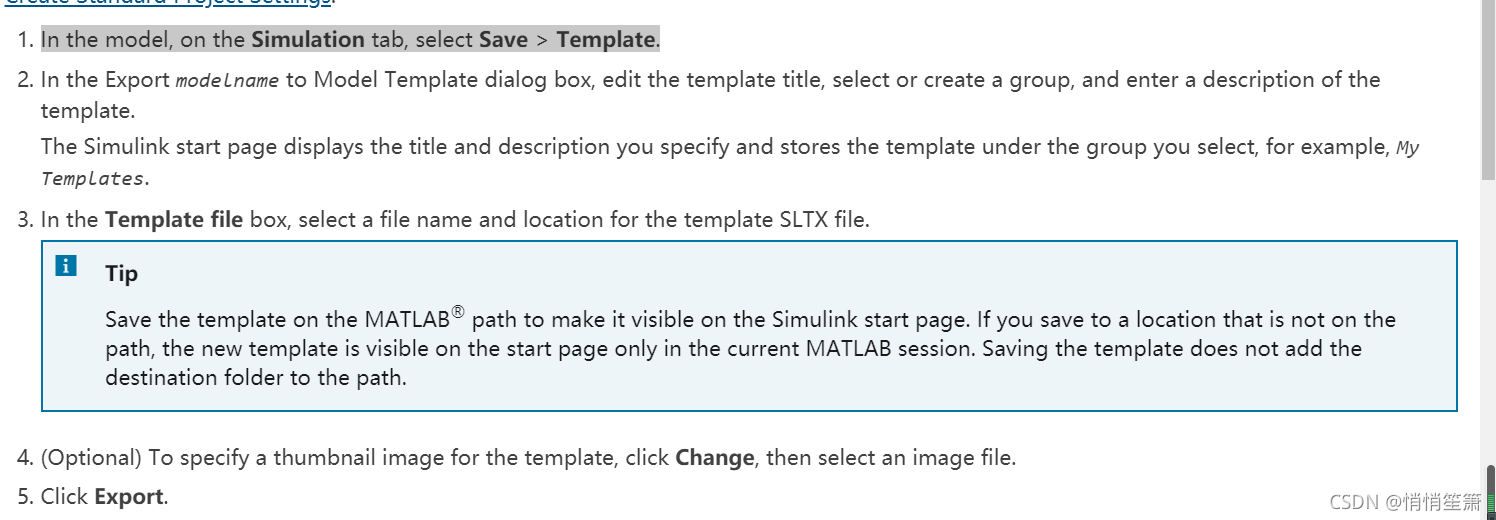Screen dimensions: 1496x520
Task: Click the step 2 dialog box instruction
Action: [x=710, y=94]
